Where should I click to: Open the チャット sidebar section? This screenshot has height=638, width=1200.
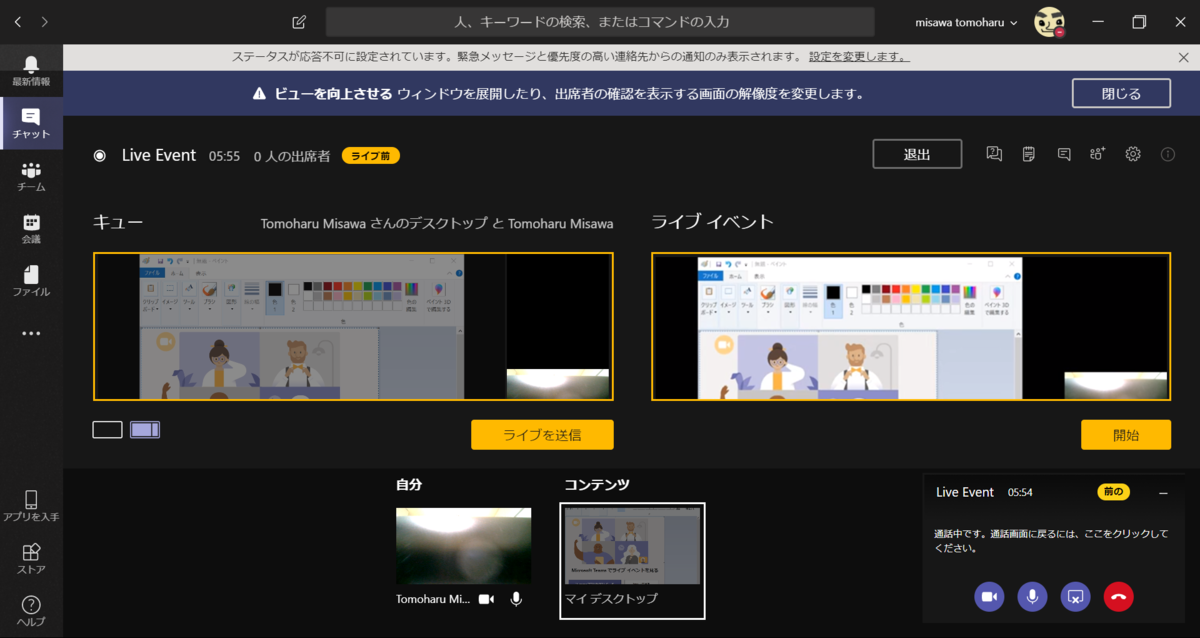(31, 123)
